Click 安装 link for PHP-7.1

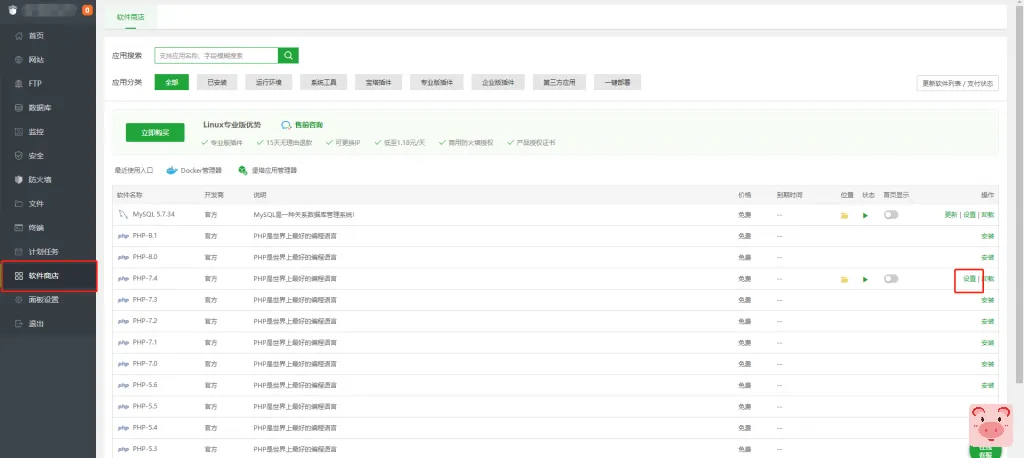point(987,343)
